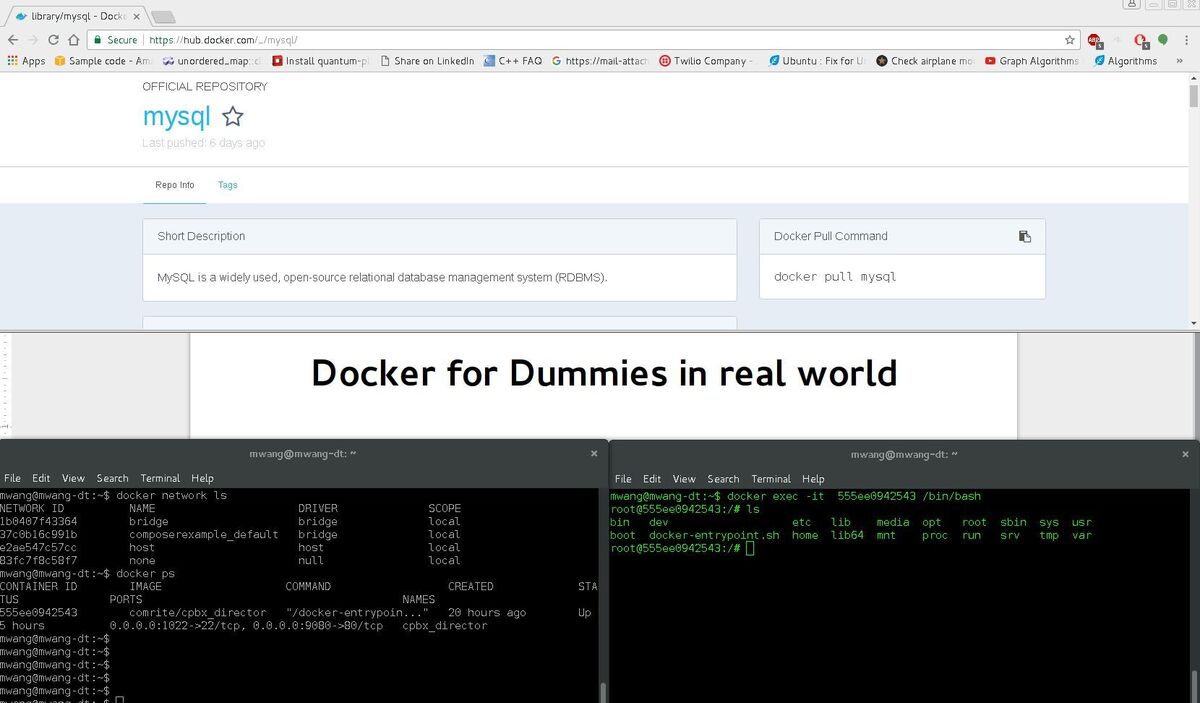Open Check airplane mode bookmark

coord(926,61)
